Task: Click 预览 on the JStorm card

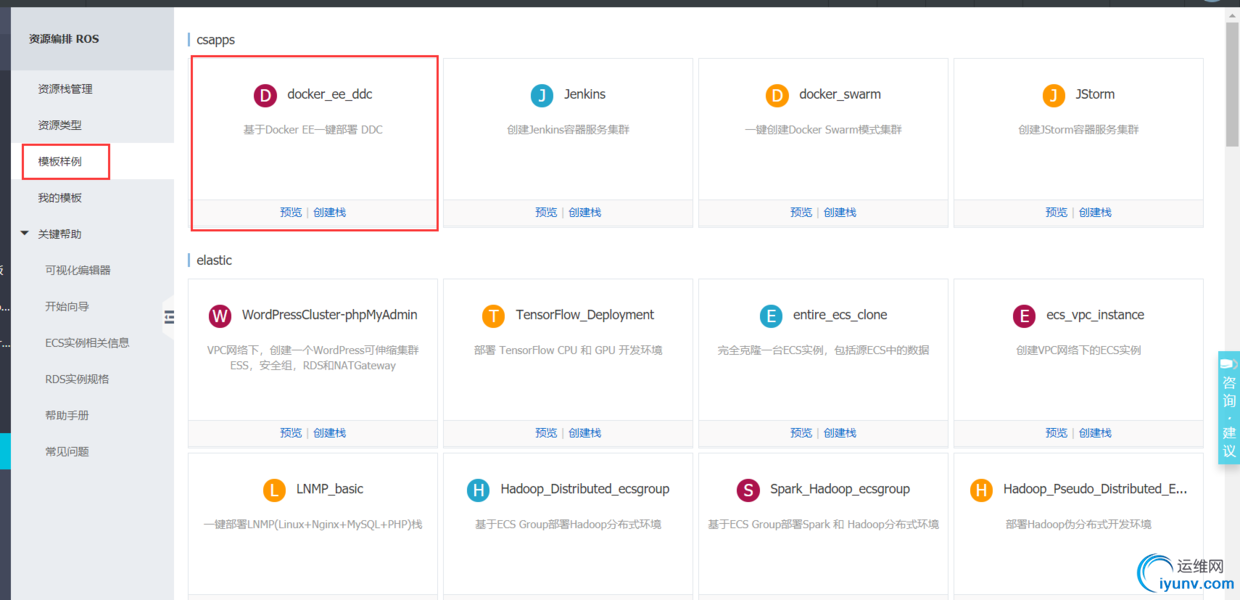Action: 1056,212
